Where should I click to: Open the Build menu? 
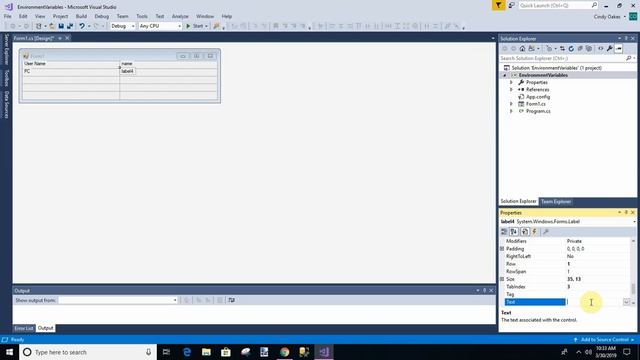click(x=81, y=16)
